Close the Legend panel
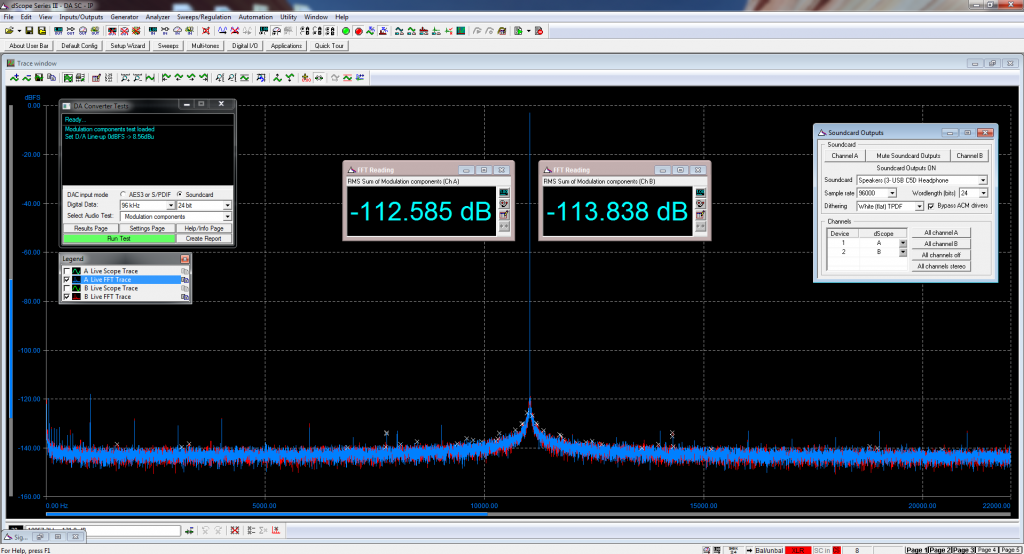This screenshot has width=1024, height=554. pos(185,259)
